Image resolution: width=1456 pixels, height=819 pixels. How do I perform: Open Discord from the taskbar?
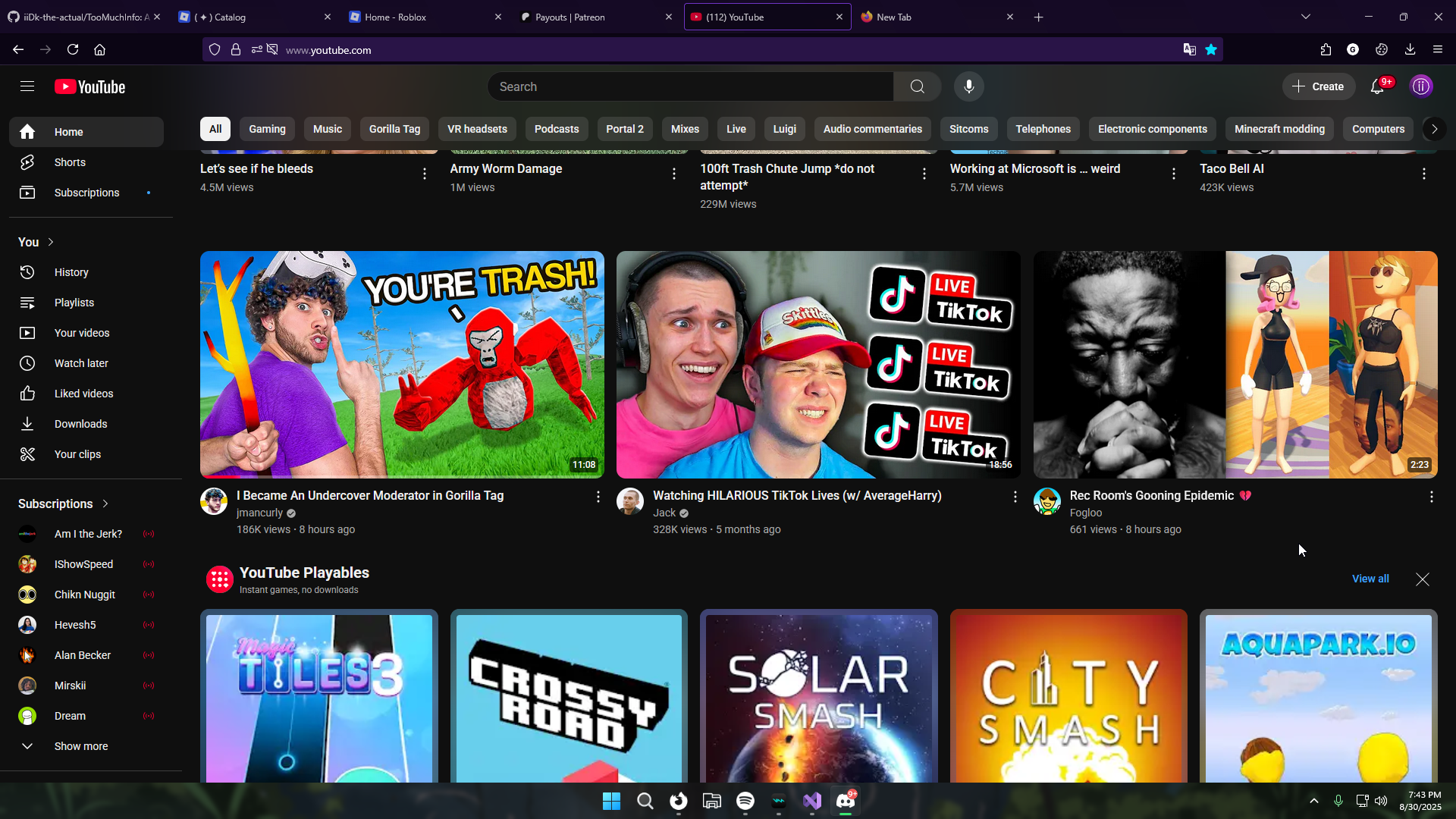click(x=846, y=801)
